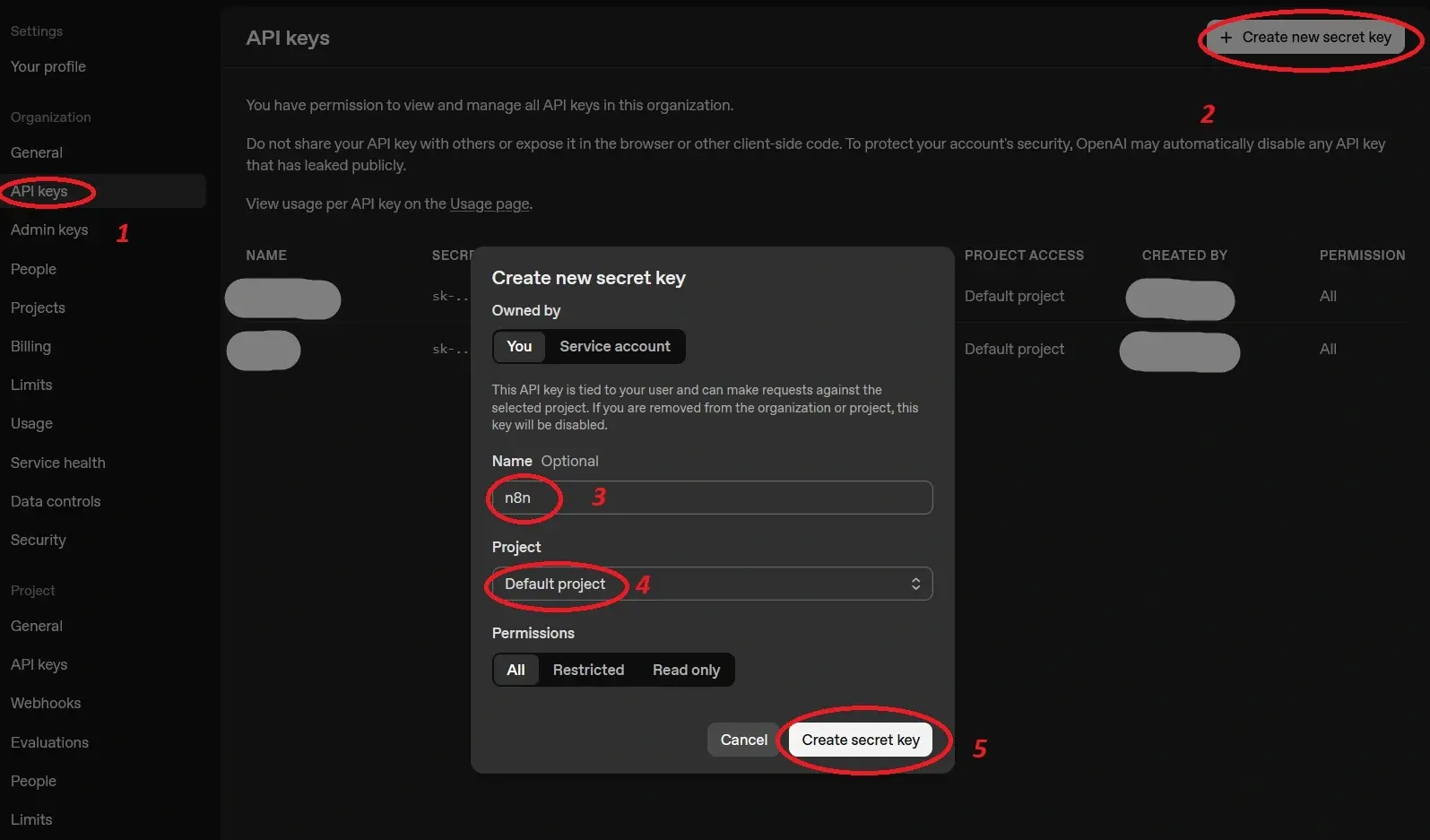
Task: Open Your profile settings
Action: [x=48, y=66]
